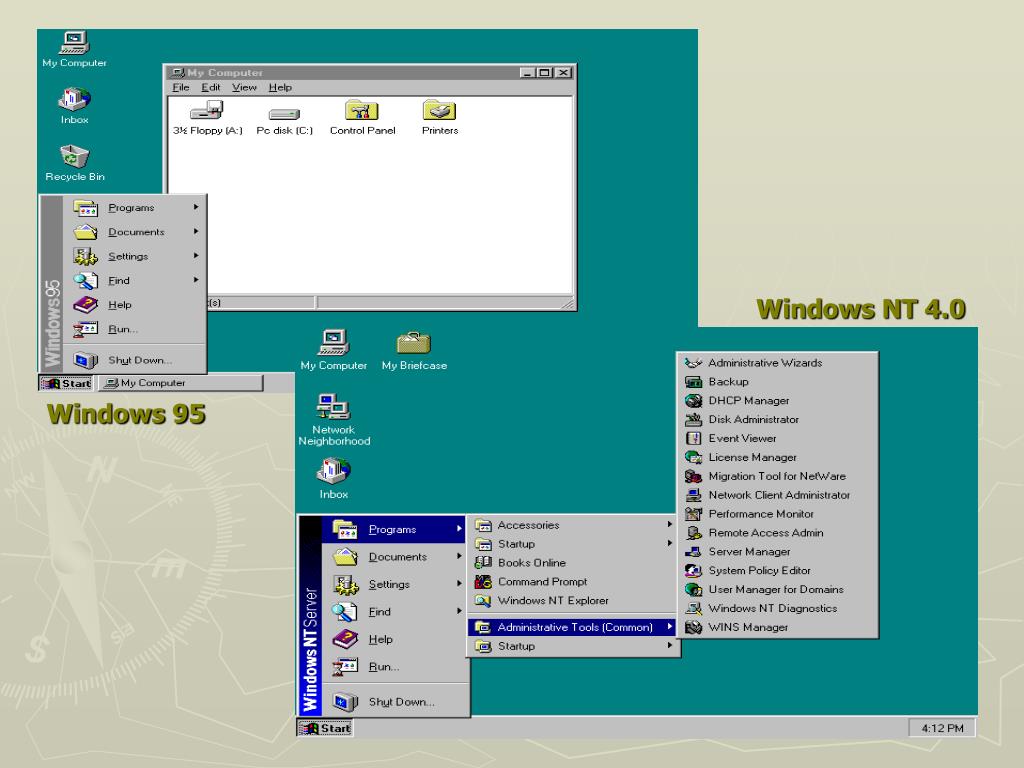Launch Event Viewer
The width and height of the screenshot is (1024, 768).
point(777,438)
